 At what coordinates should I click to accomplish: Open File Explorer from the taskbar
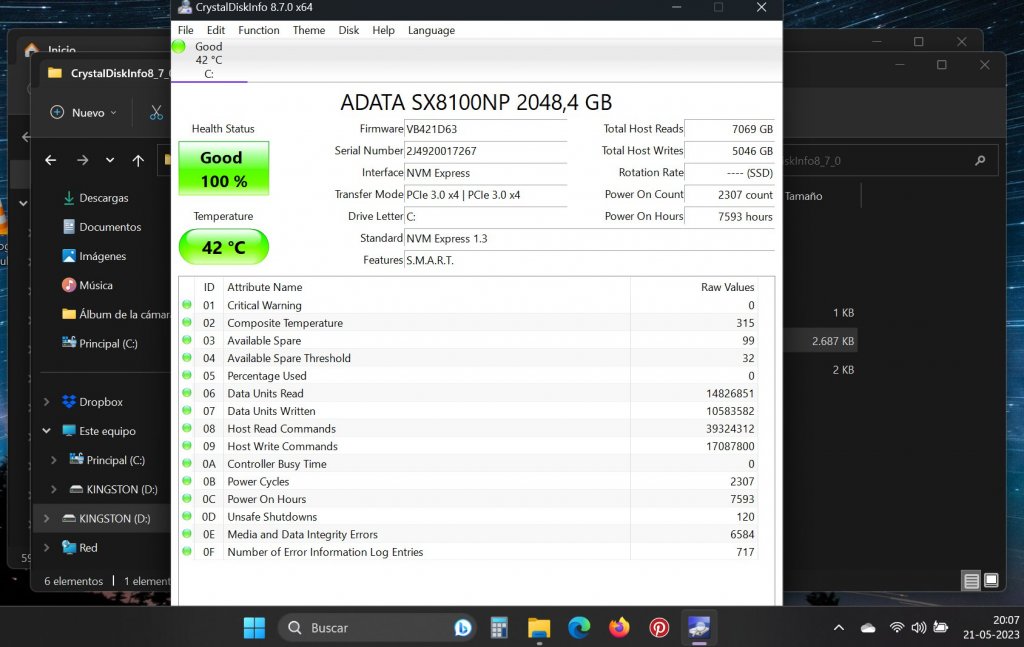[539, 627]
